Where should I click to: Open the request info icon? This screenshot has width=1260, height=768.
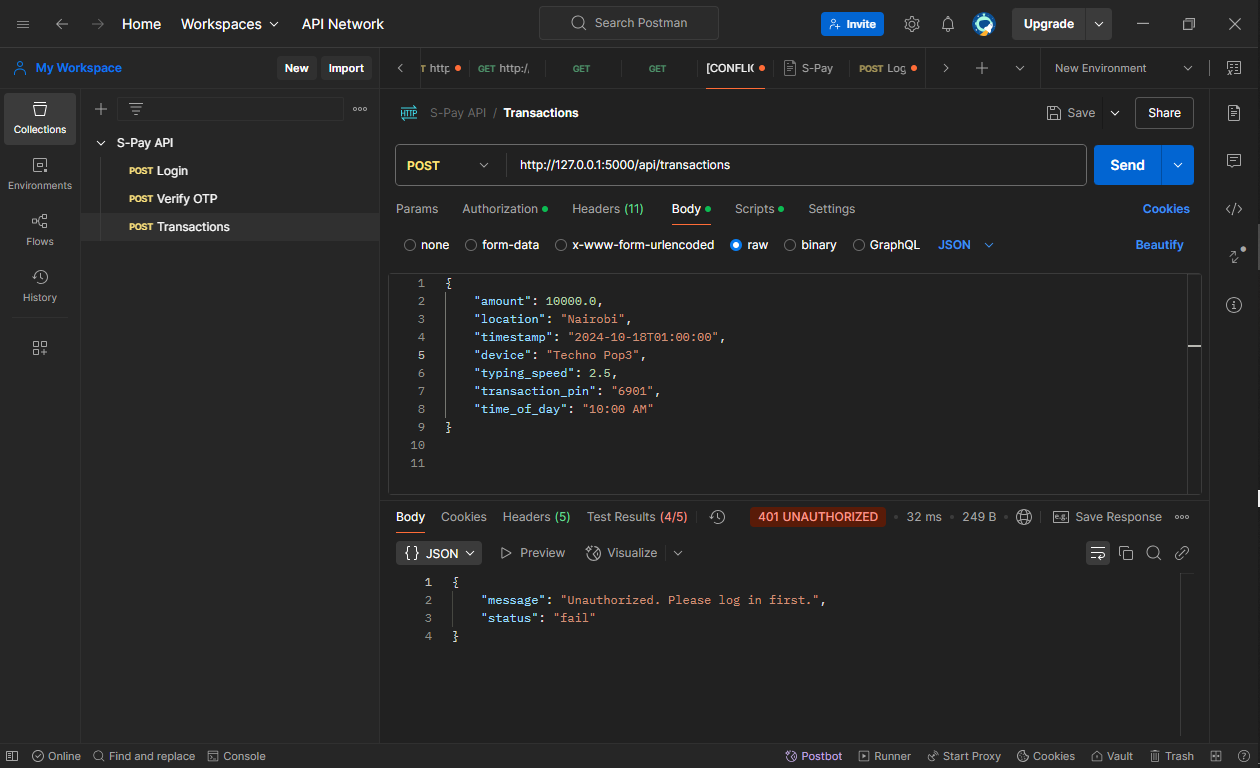click(x=1234, y=305)
